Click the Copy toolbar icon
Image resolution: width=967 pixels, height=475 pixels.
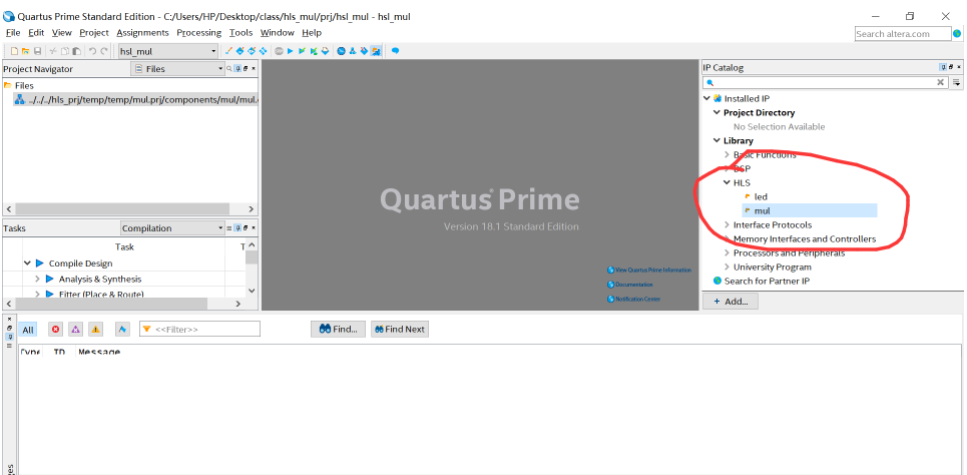[x=65, y=51]
